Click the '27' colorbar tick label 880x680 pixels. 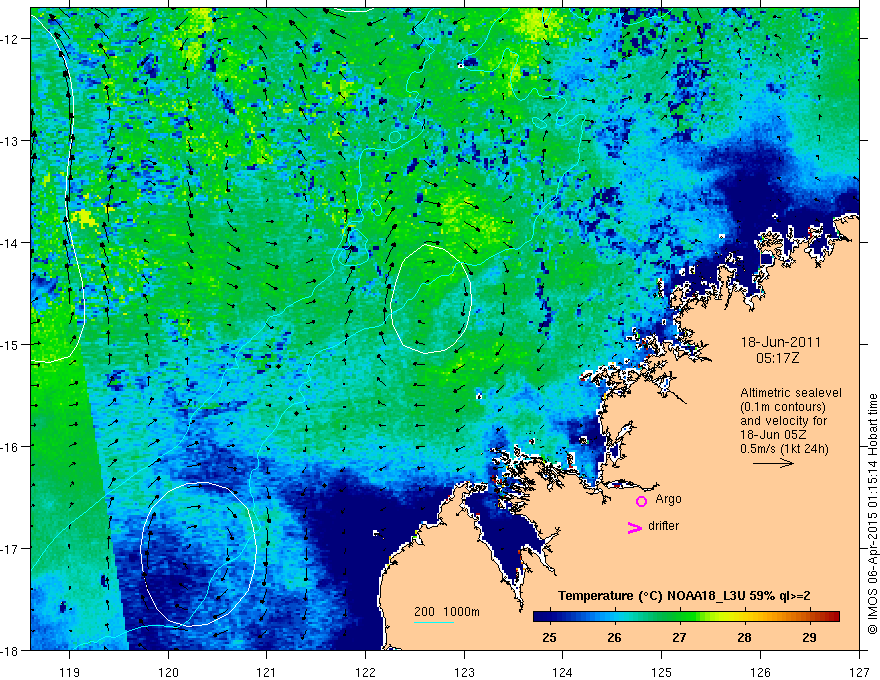[680, 637]
